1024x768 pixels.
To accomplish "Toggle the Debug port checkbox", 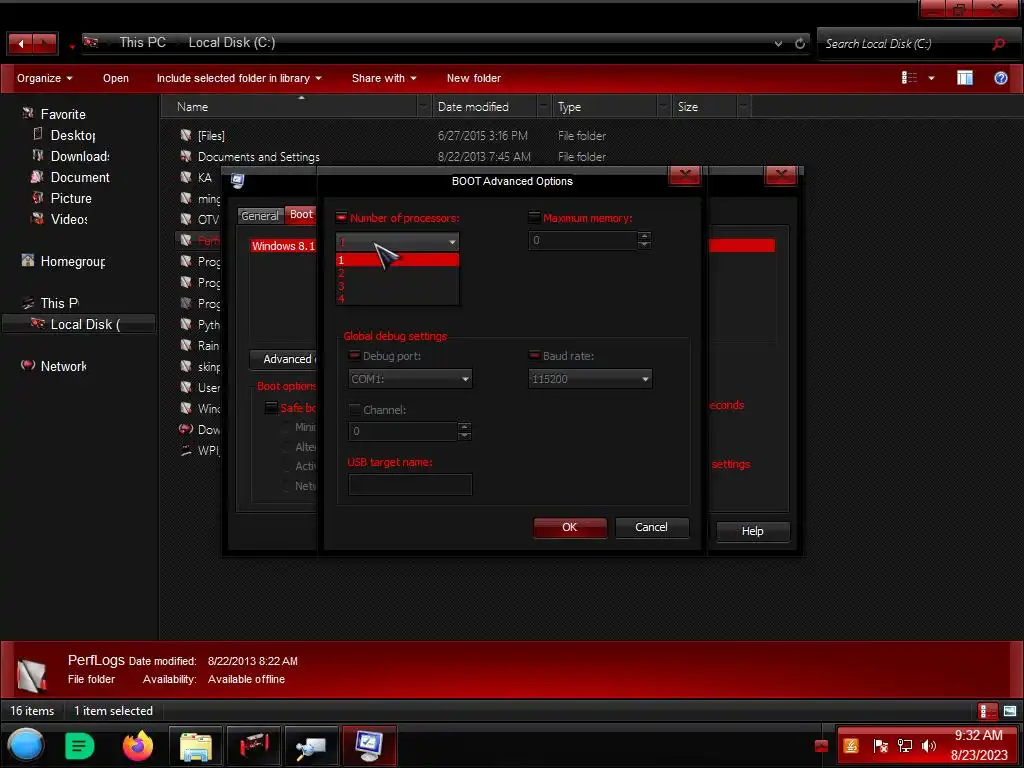I will pos(355,355).
